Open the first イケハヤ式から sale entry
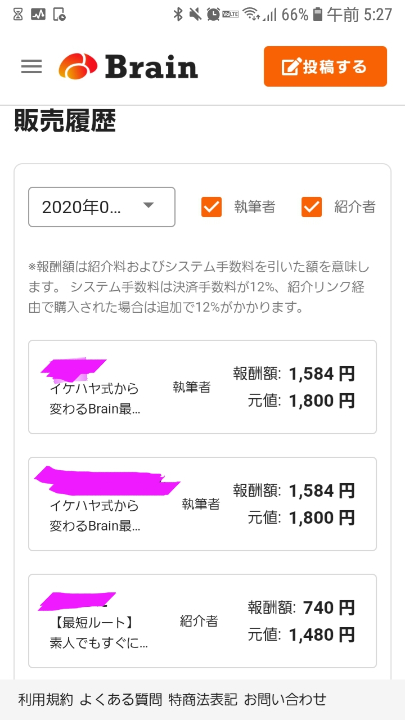Image resolution: width=405 pixels, height=720 pixels. coord(202,387)
